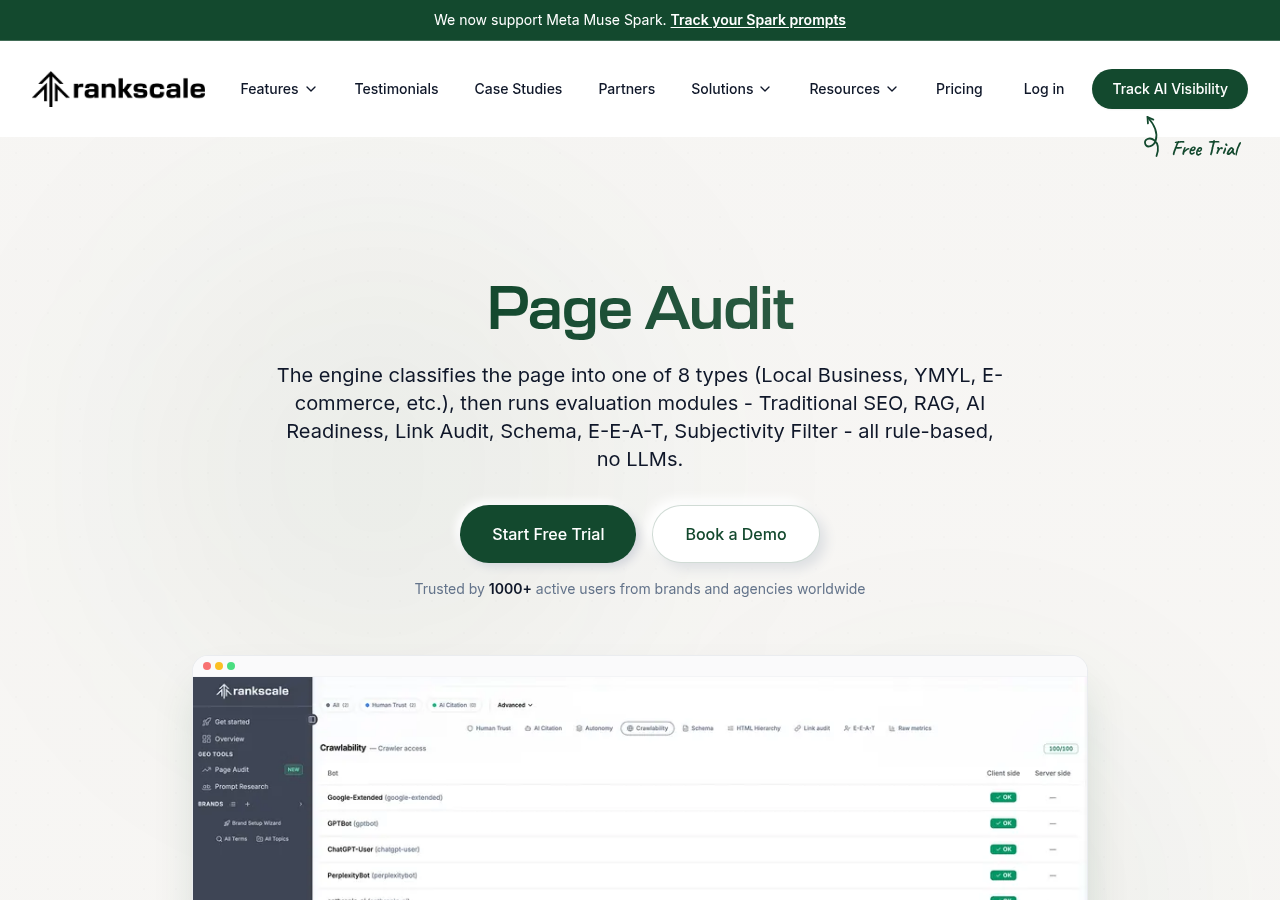Click the OK badge in the ChatGPT-User row
Screen dimensions: 1280x900
click(1003, 849)
